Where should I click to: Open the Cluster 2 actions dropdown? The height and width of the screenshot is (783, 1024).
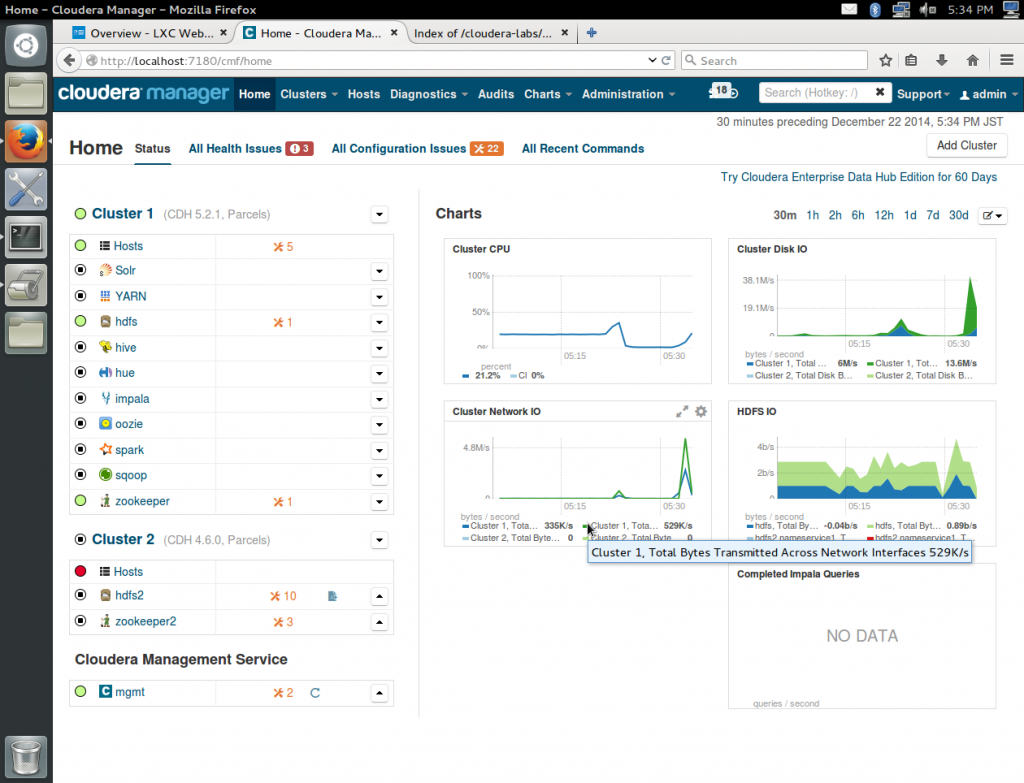tap(379, 540)
